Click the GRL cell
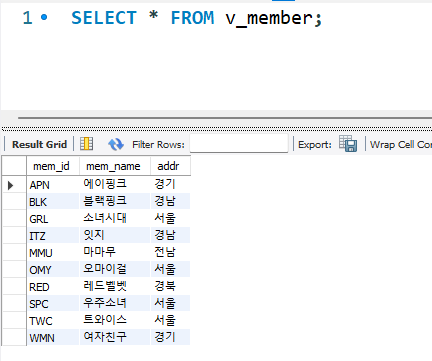 pos(53,219)
